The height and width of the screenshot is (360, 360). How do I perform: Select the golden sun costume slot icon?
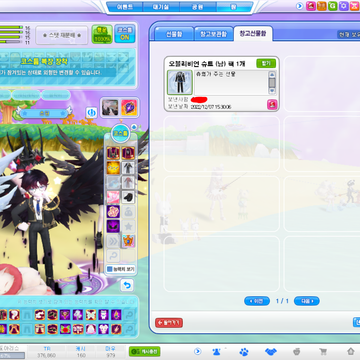113,168
